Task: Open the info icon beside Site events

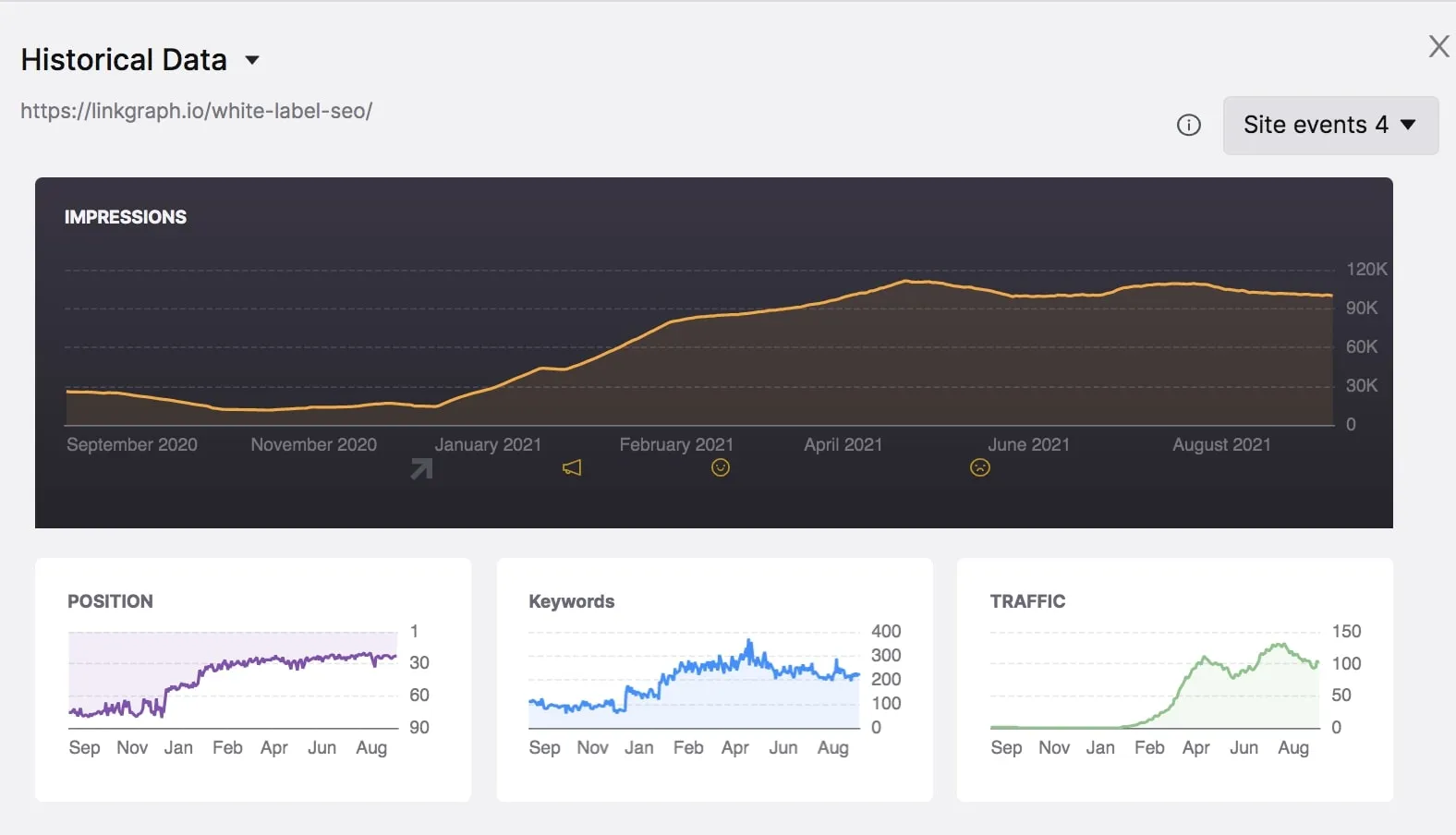Action: (x=1189, y=126)
